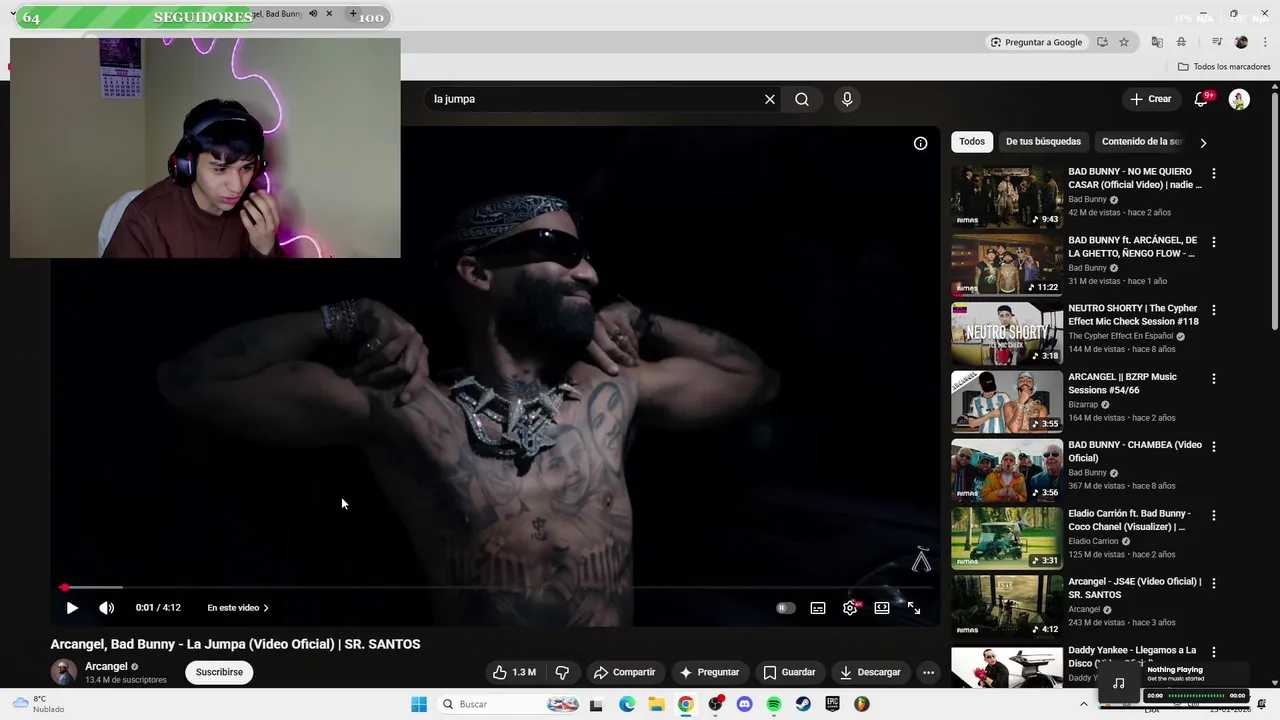Open the video info card icon
Image resolution: width=1280 pixels, height=720 pixels.
920,143
